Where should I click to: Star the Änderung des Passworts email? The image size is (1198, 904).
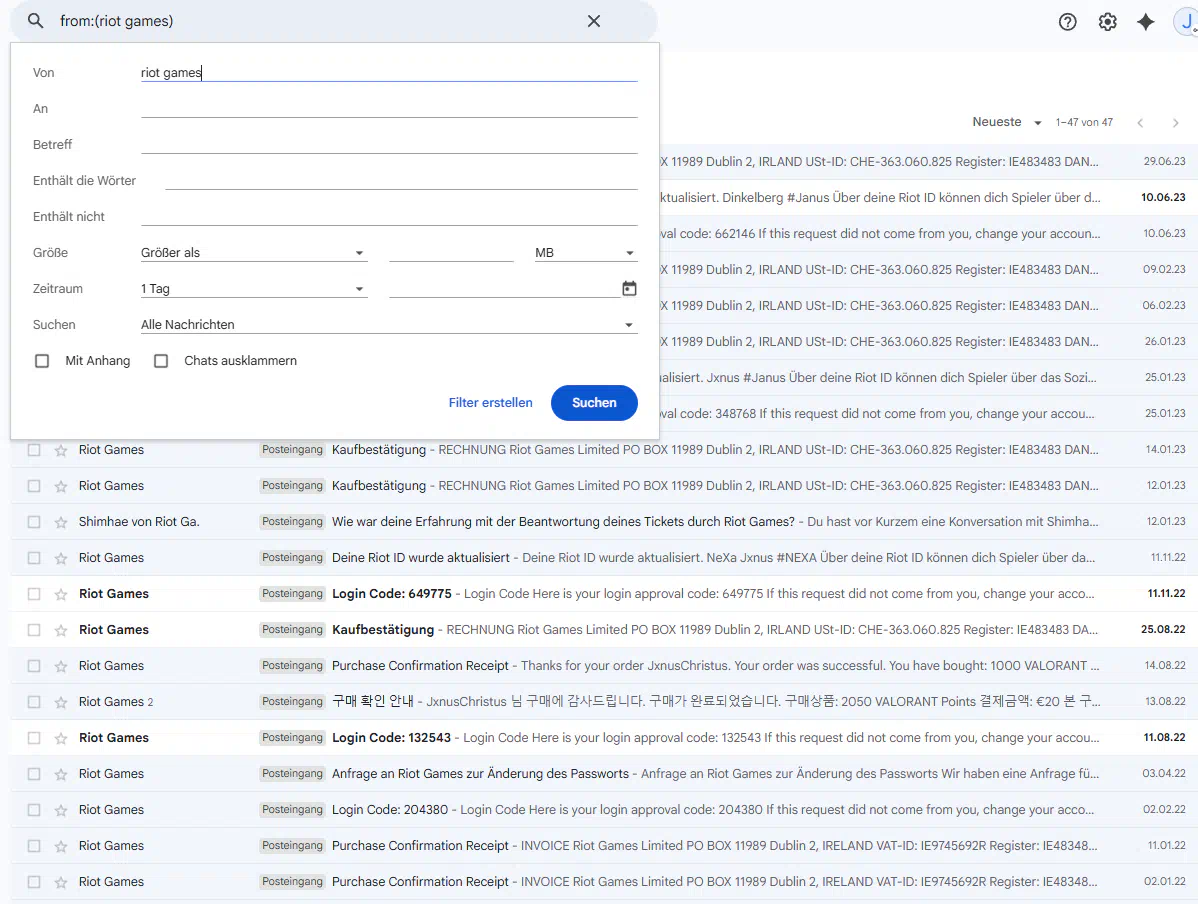[61, 773]
